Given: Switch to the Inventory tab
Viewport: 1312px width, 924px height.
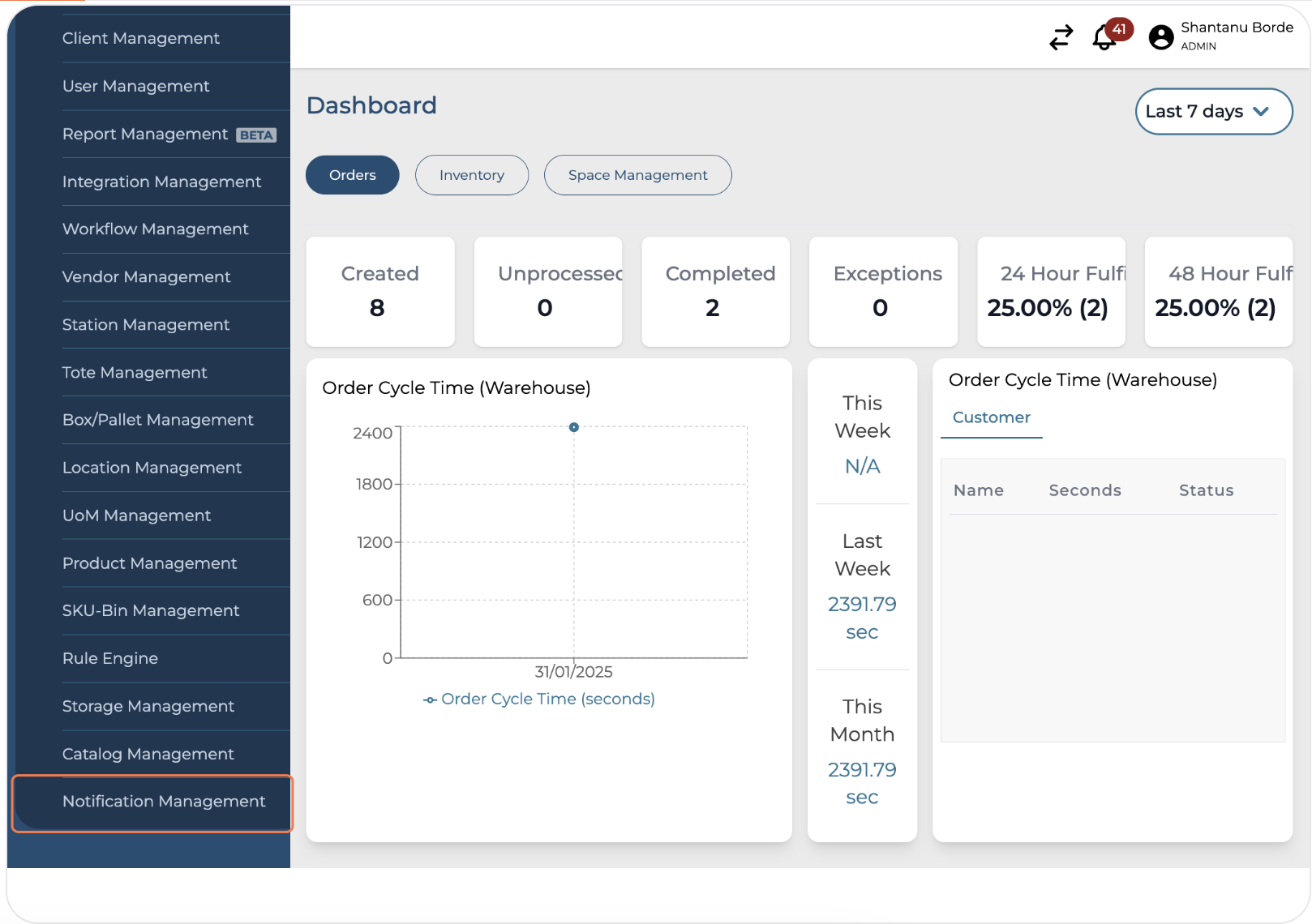Looking at the screenshot, I should pos(471,175).
